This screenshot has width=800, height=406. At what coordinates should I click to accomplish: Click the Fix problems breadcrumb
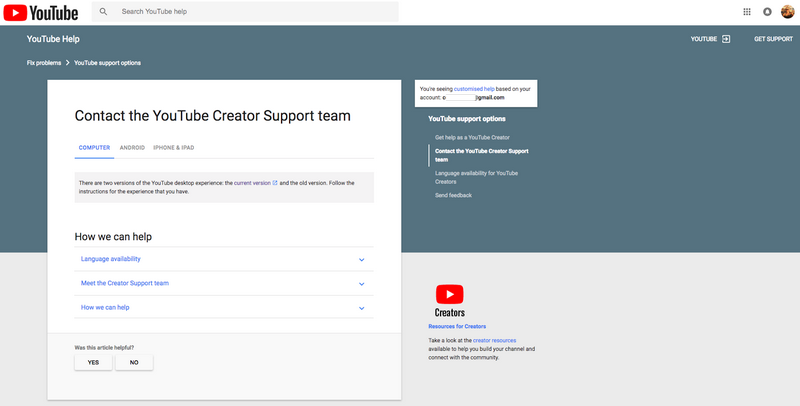pyautogui.click(x=44, y=63)
